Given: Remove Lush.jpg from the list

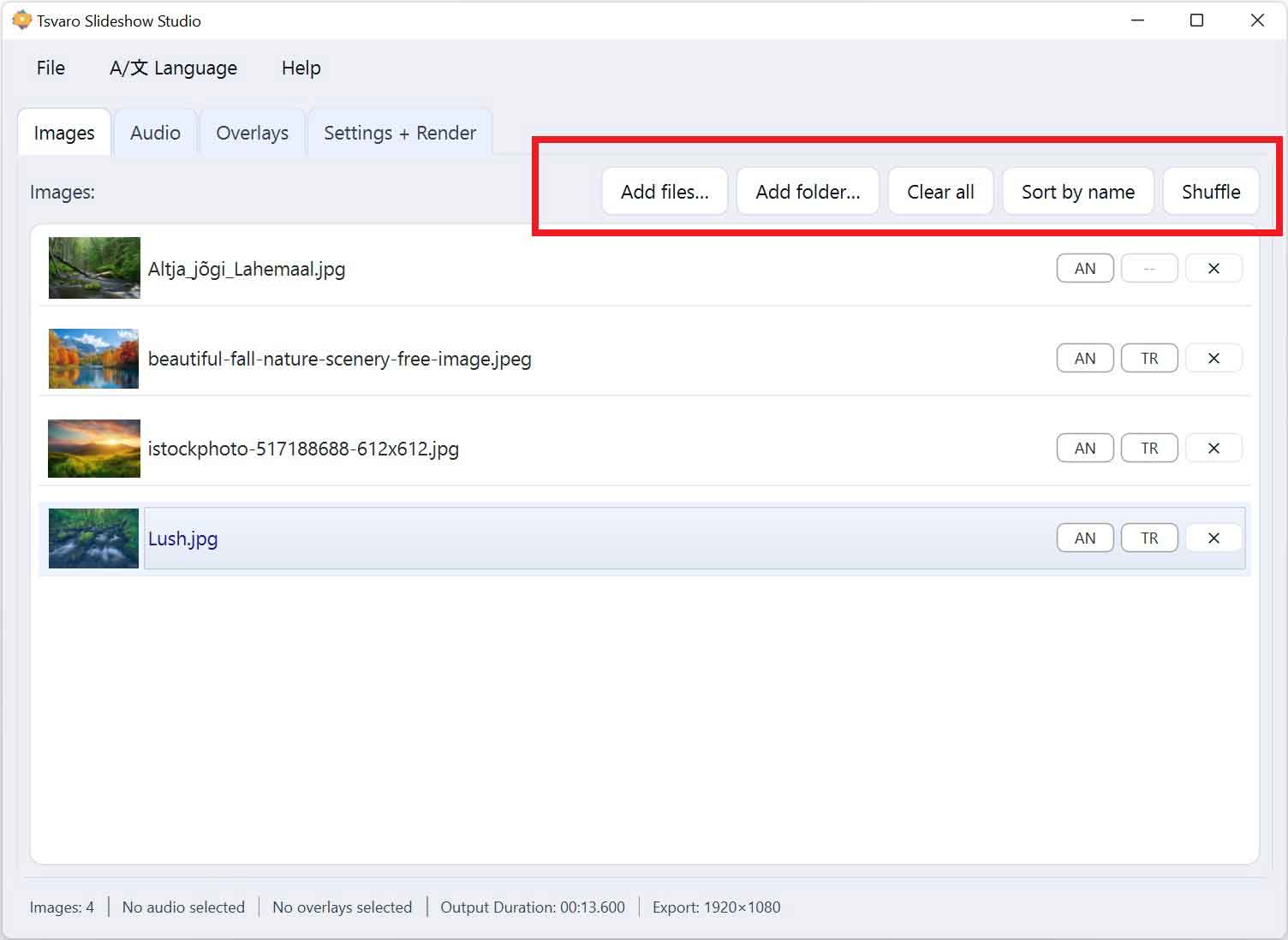Looking at the screenshot, I should tap(1213, 538).
